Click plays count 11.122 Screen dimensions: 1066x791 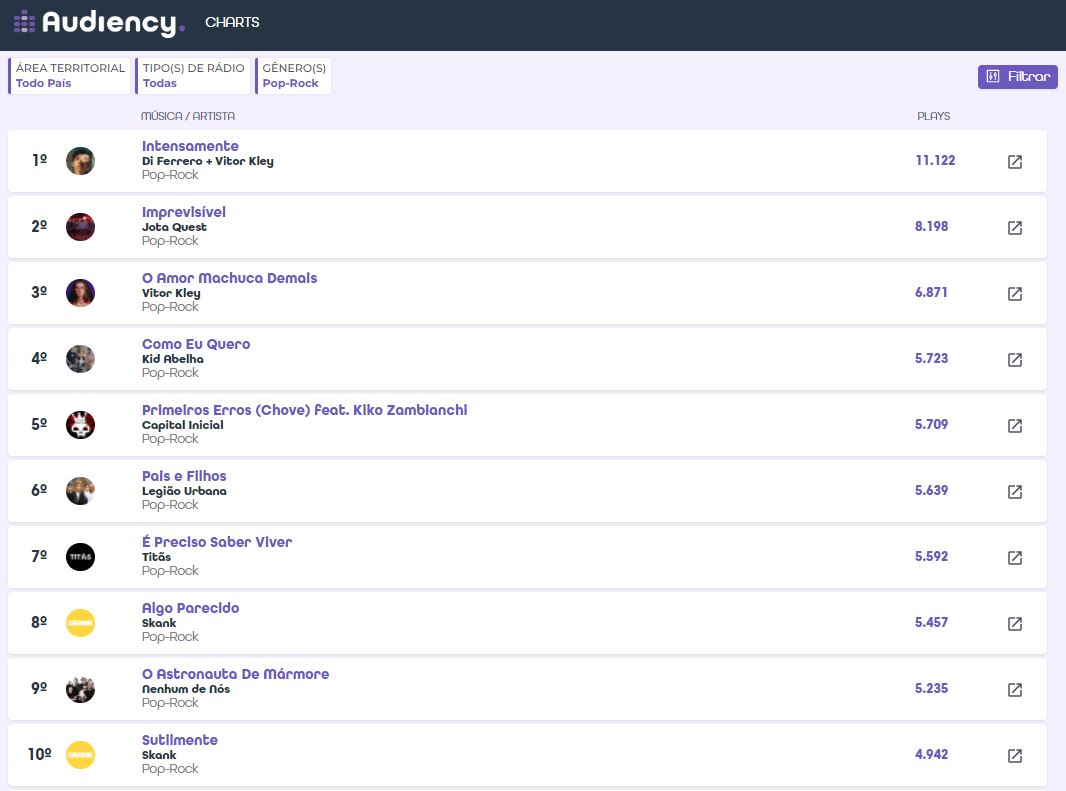tap(935, 161)
